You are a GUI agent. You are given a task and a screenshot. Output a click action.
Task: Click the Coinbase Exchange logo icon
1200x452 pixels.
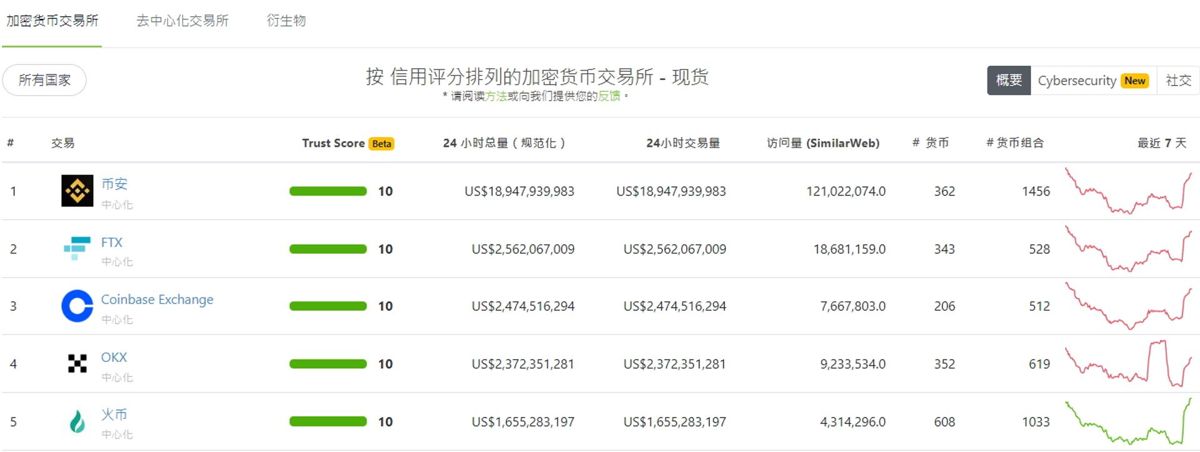pyautogui.click(x=77, y=306)
